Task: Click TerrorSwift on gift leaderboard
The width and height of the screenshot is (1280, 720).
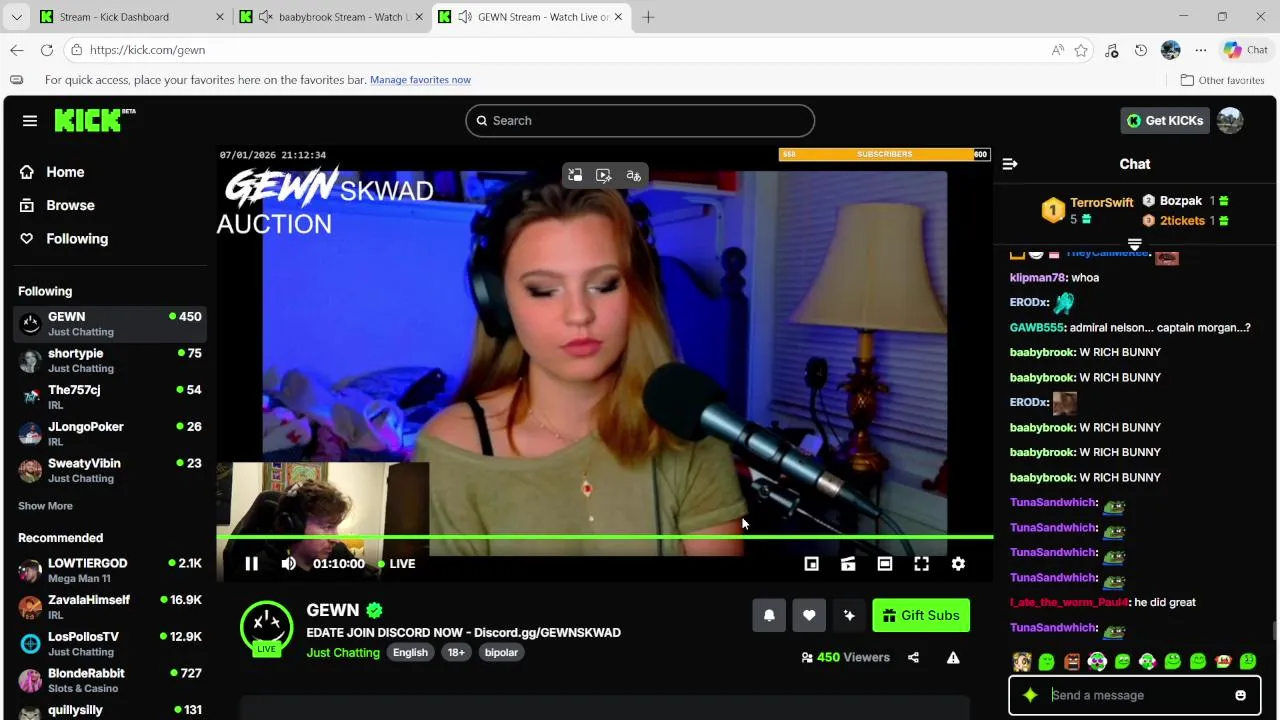Action: point(1101,202)
